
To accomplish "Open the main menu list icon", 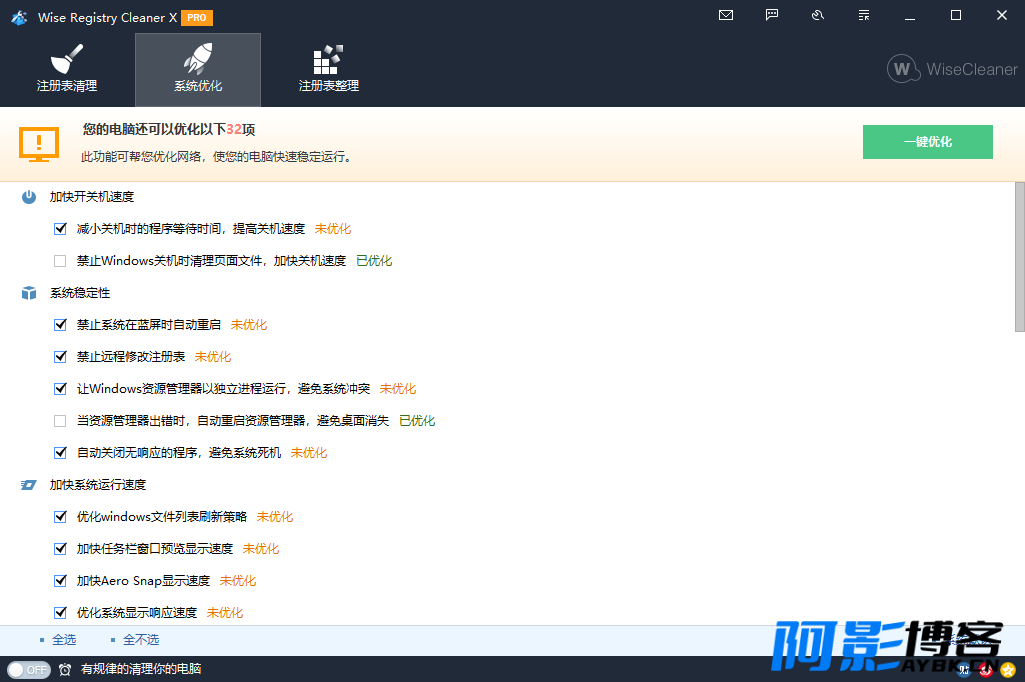I will tap(863, 15).
